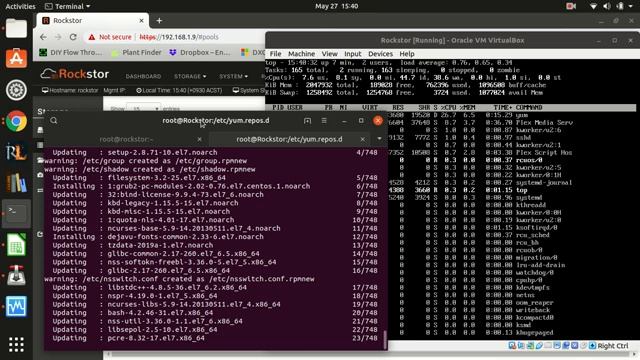This screenshot has width=640, height=360.
Task: Open the System Monitor dock icon
Action: (x=16, y=306)
